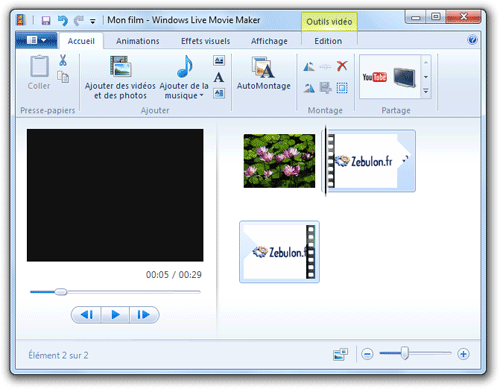
Task: Publish the movie to YouTube
Action: 375,77
